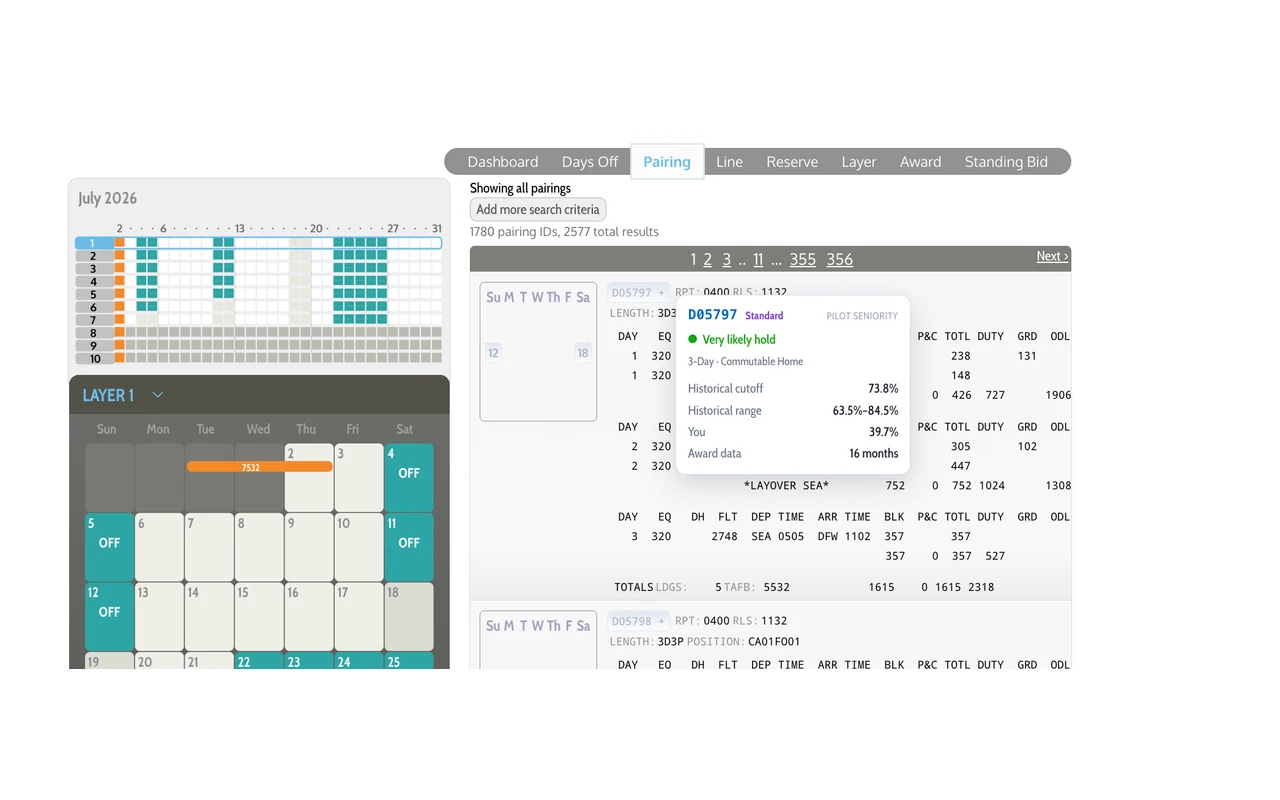
Task: Click July 17 cell in layer calendar
Action: (359, 617)
